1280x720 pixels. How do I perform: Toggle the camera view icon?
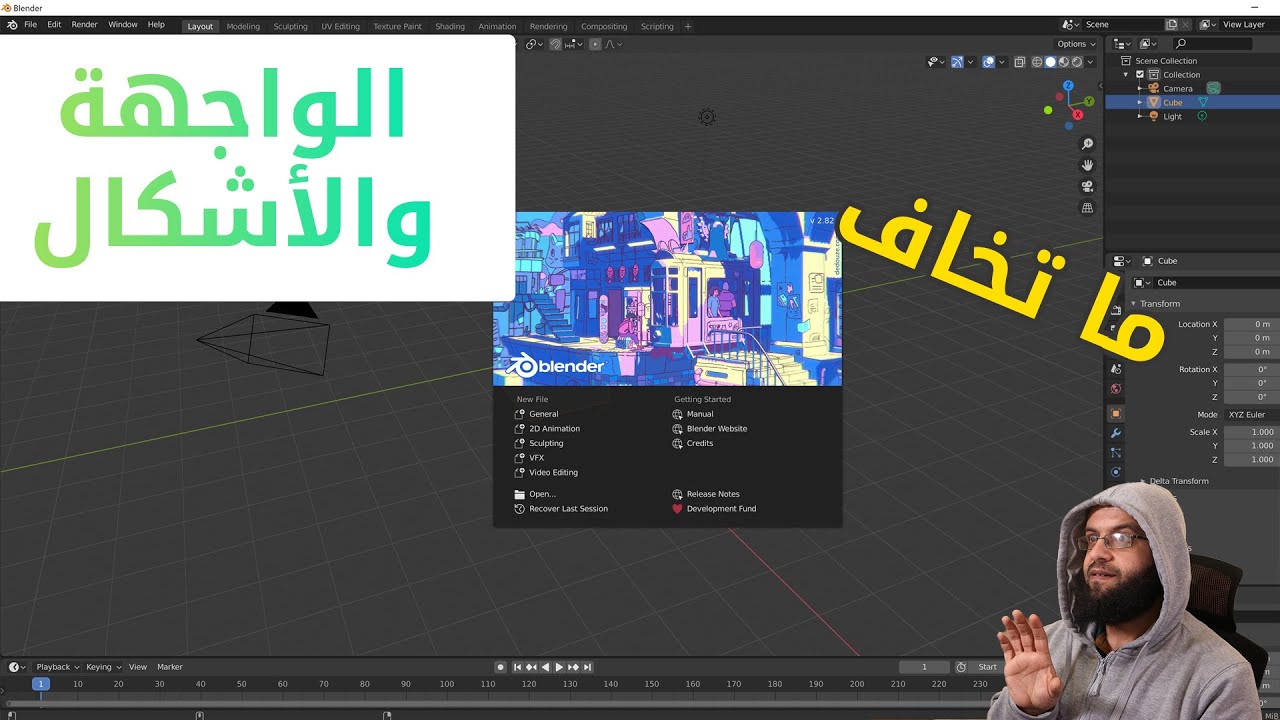[1088, 187]
